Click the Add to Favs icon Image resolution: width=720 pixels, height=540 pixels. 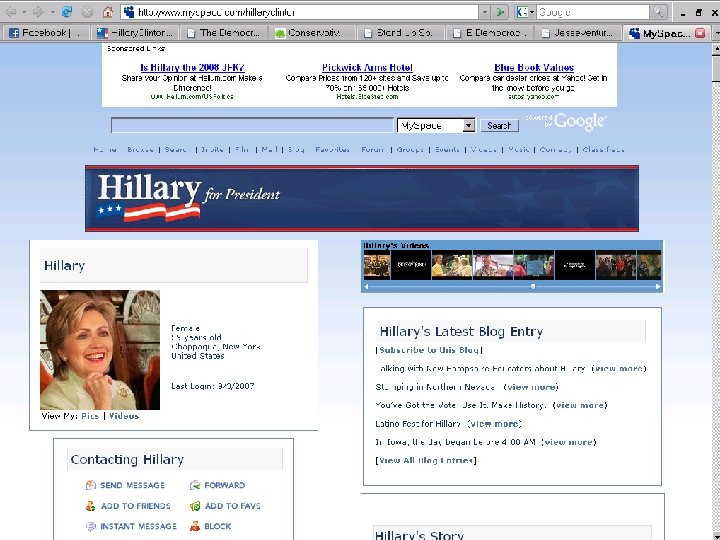(x=195, y=506)
